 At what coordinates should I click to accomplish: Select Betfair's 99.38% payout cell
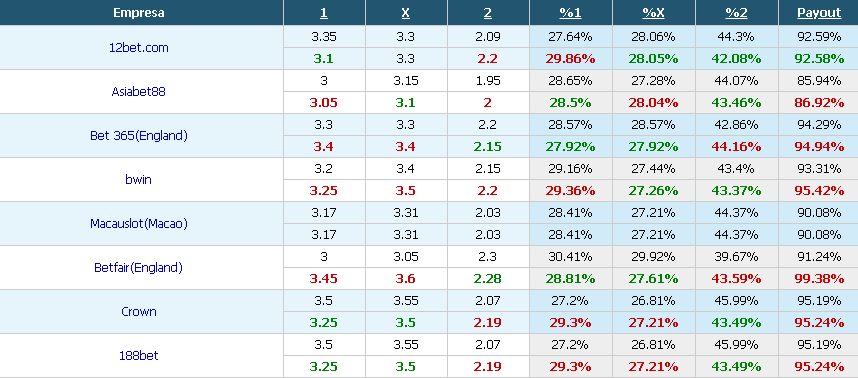point(819,278)
